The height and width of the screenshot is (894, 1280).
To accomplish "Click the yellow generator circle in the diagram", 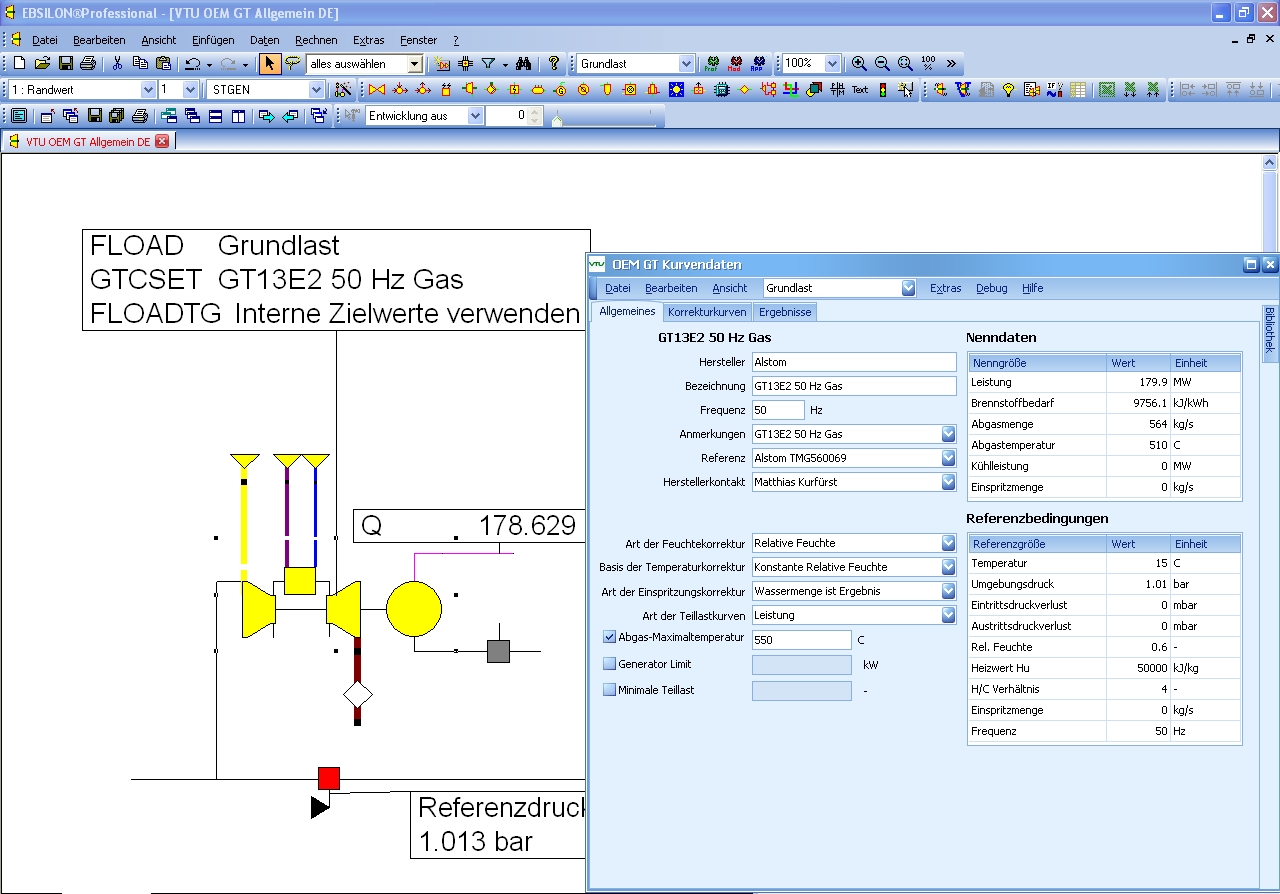I will [414, 610].
